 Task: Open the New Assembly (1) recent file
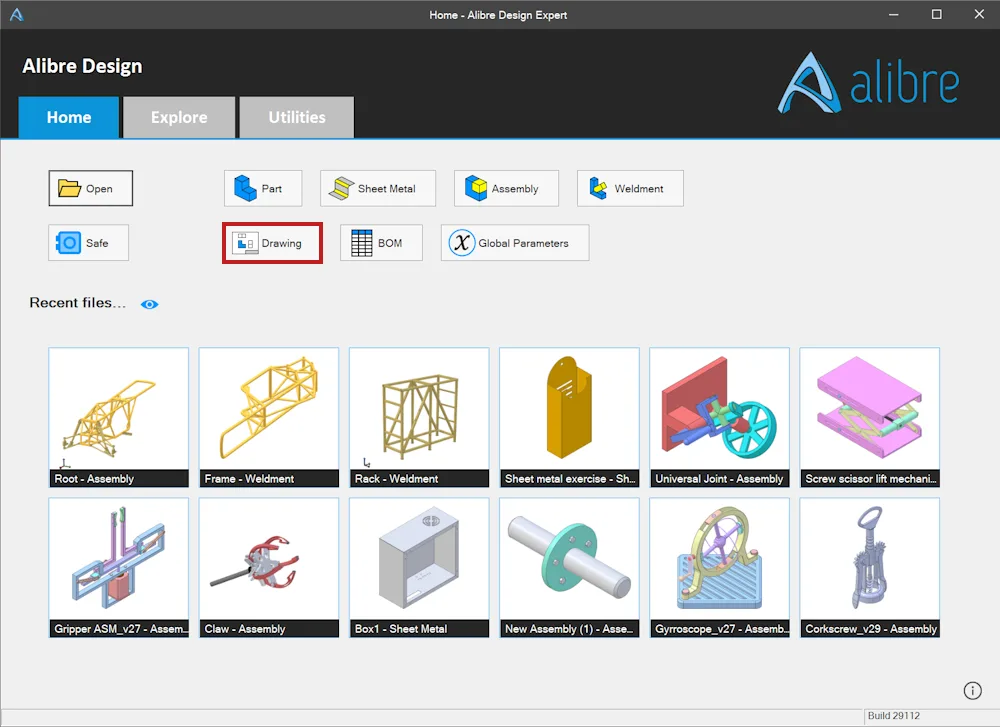[x=570, y=568]
